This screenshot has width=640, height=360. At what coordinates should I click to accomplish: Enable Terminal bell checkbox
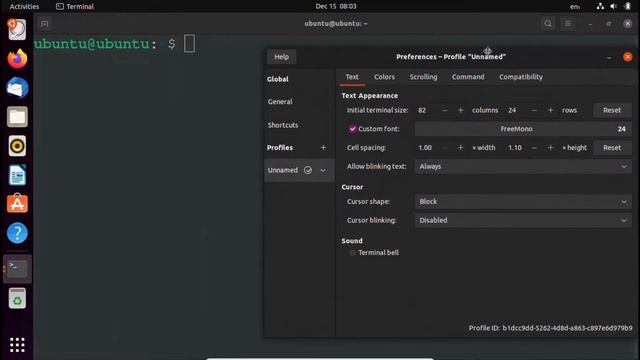[x=353, y=253]
